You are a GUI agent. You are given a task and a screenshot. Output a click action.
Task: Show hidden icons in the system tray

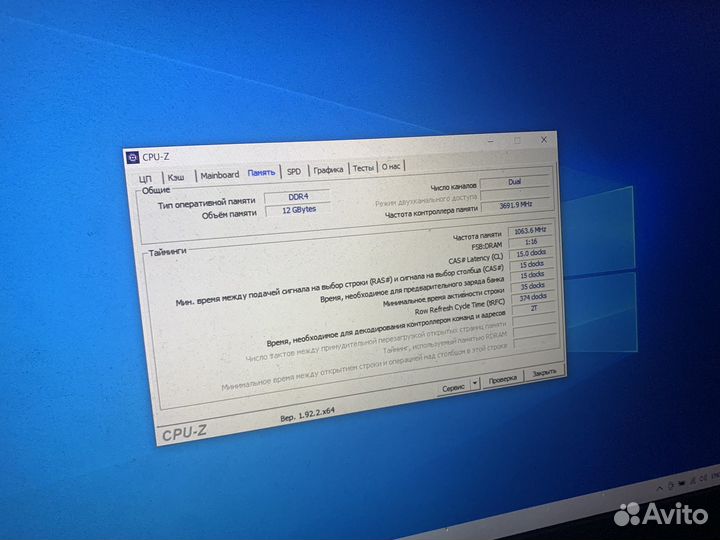pos(659,489)
